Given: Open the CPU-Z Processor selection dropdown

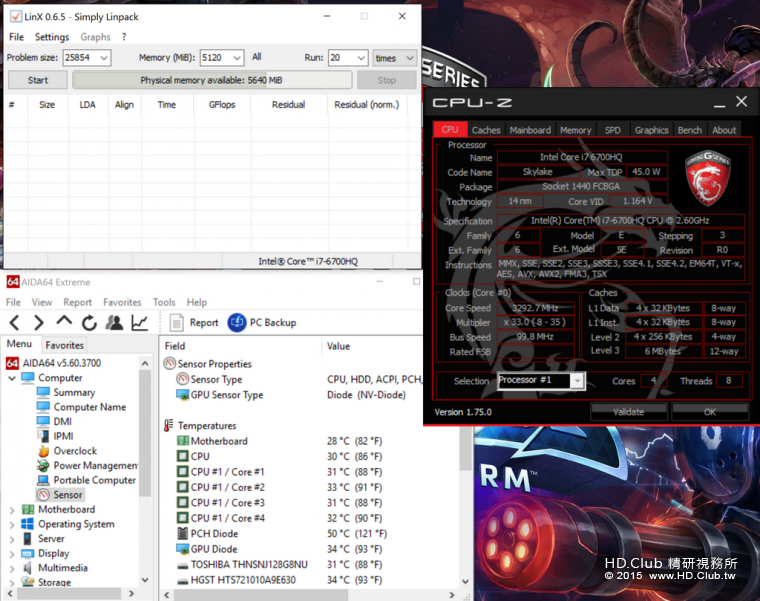Looking at the screenshot, I should pyautogui.click(x=577, y=381).
